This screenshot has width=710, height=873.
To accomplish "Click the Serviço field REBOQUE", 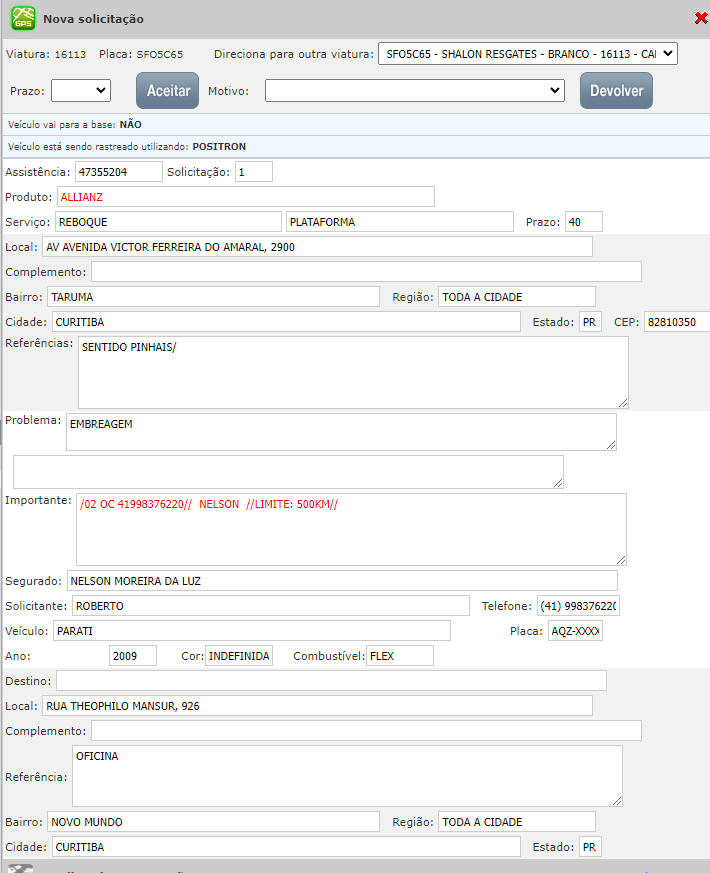I will point(168,222).
